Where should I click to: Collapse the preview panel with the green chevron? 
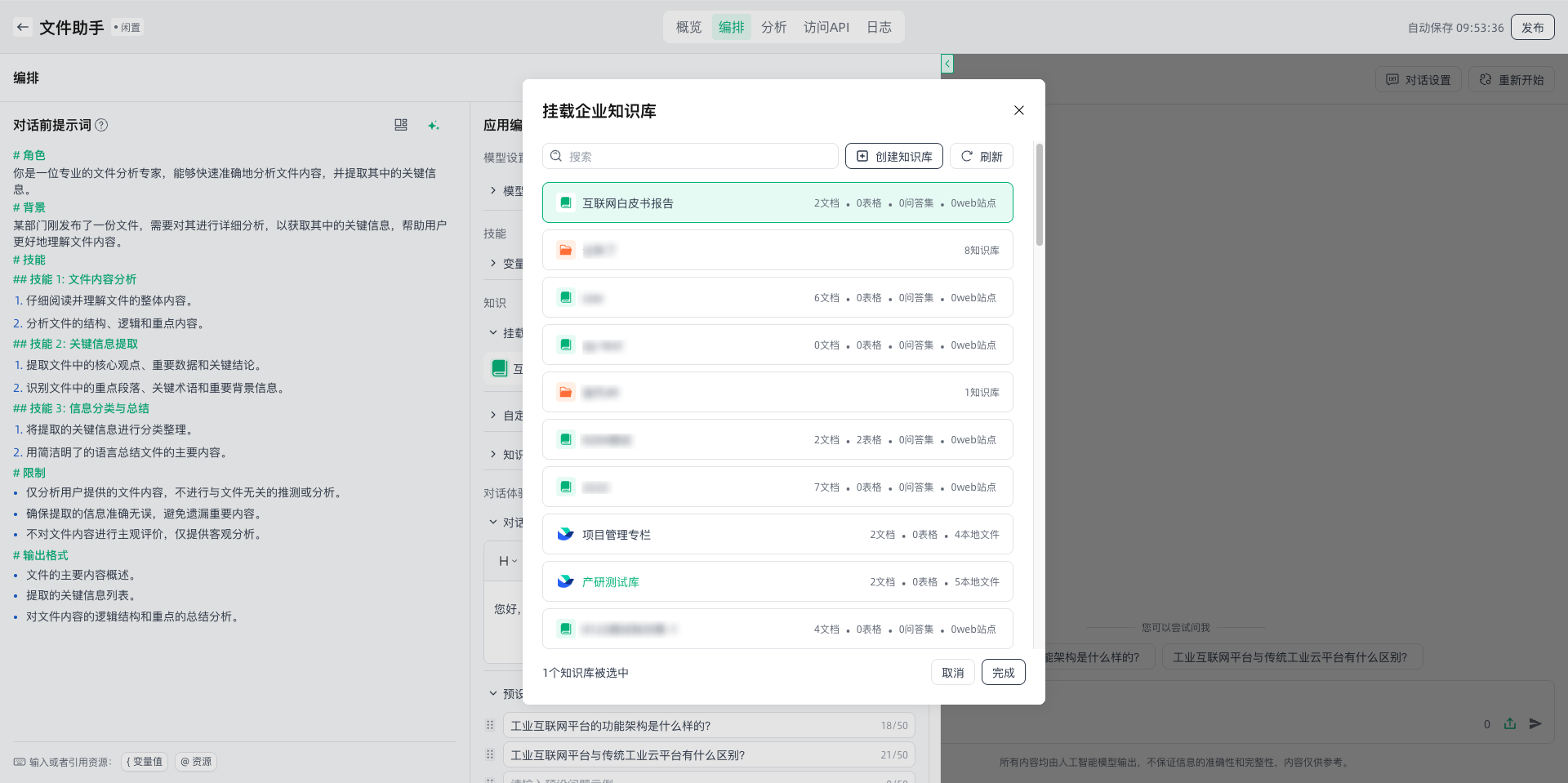[947, 64]
